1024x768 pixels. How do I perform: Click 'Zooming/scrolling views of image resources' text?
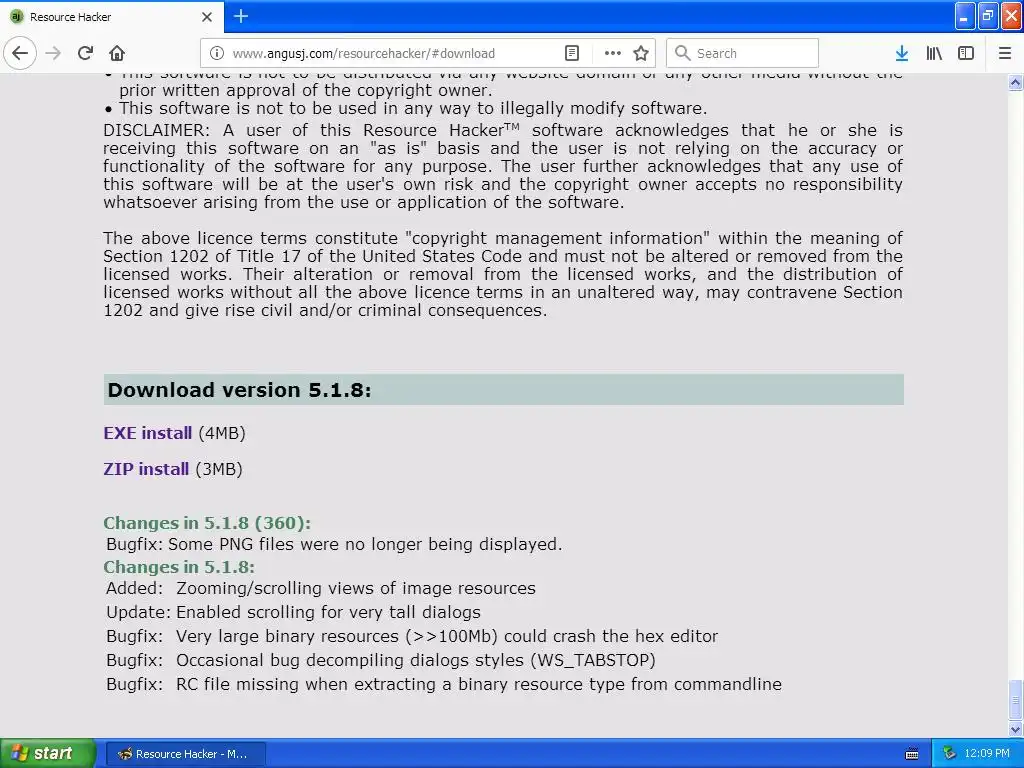356,588
